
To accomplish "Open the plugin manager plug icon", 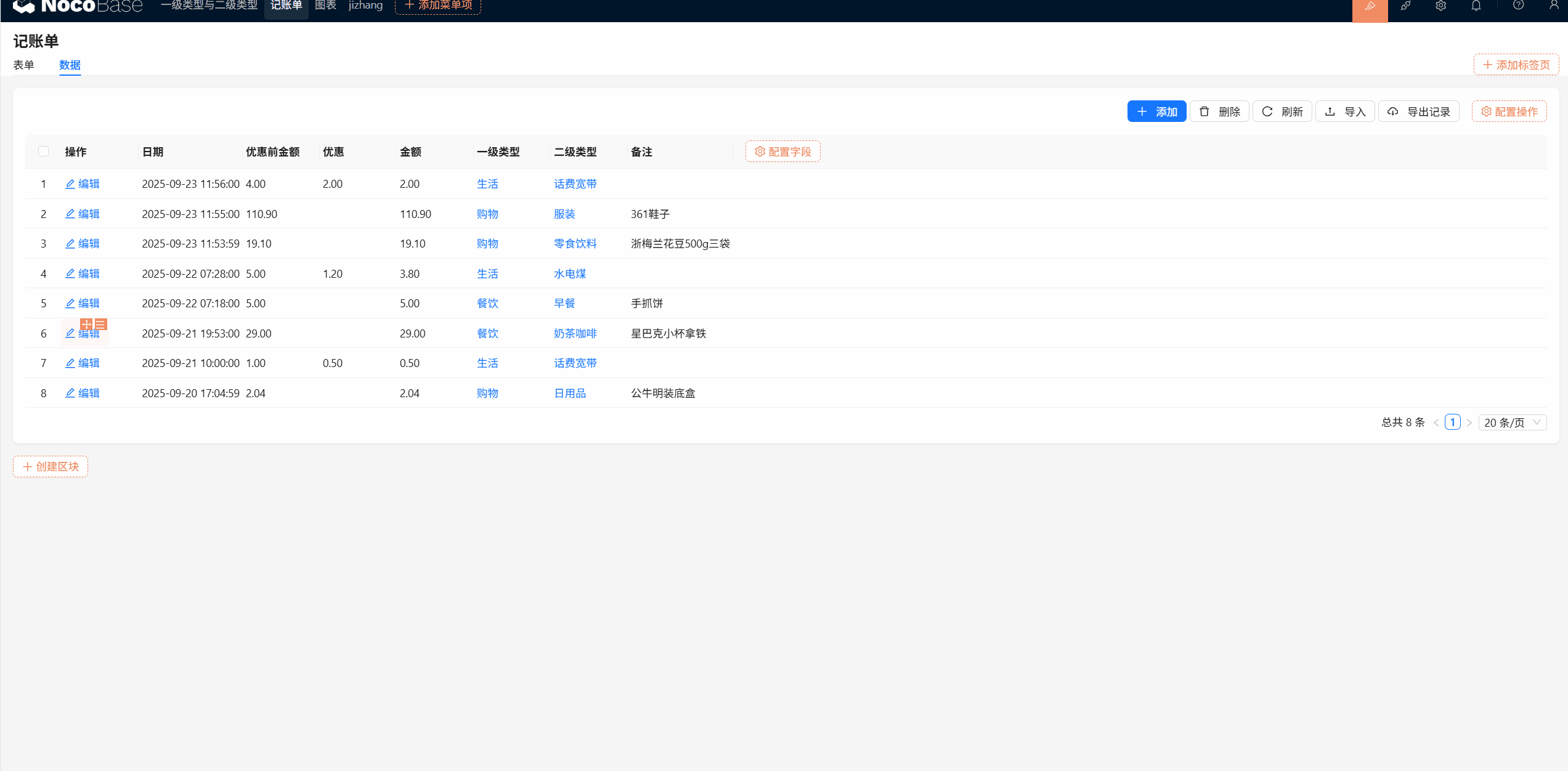I will pyautogui.click(x=1405, y=6).
